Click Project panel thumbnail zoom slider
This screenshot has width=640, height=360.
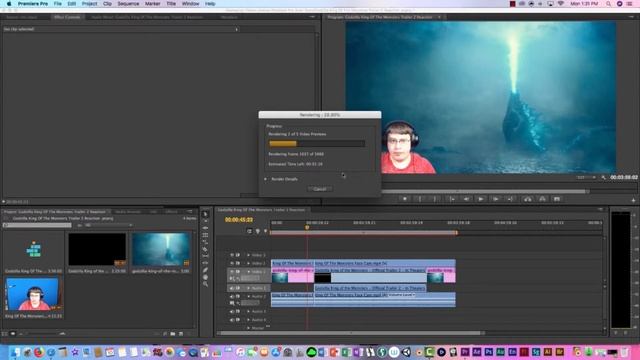click(43, 334)
